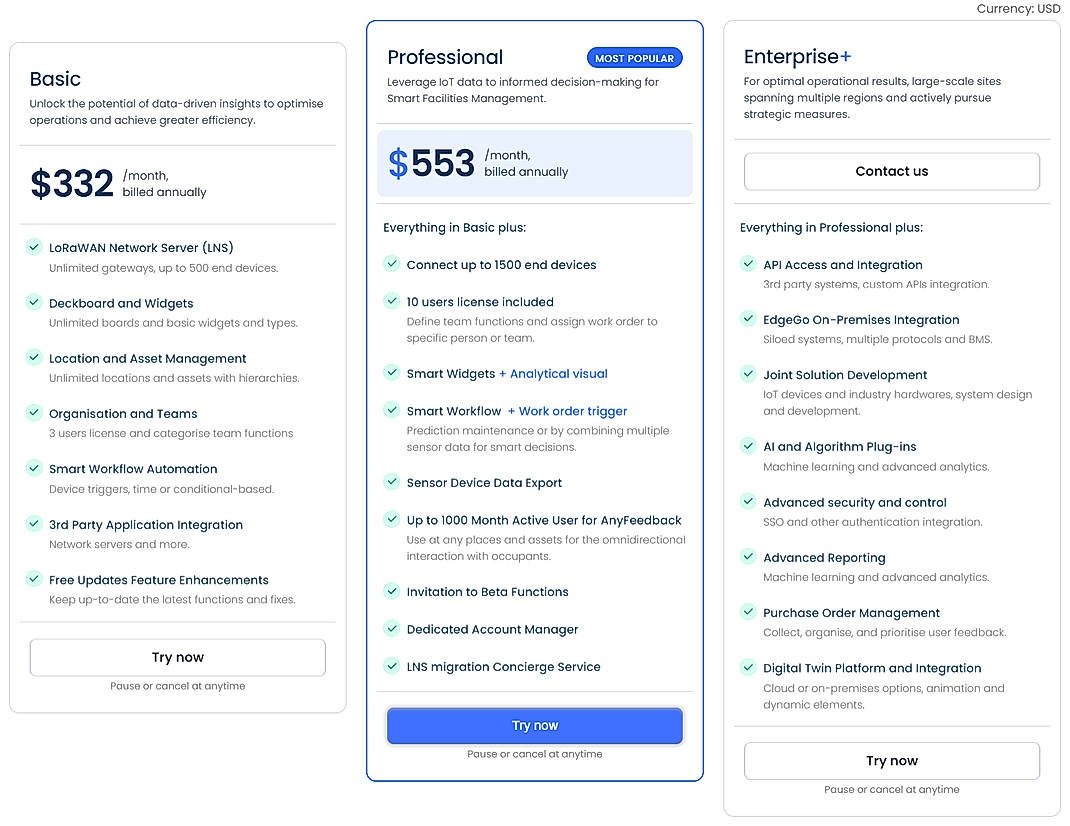Screen dimensions: 1070x826
Task: Click the checkmark beside API Access and Integration
Action: point(748,264)
